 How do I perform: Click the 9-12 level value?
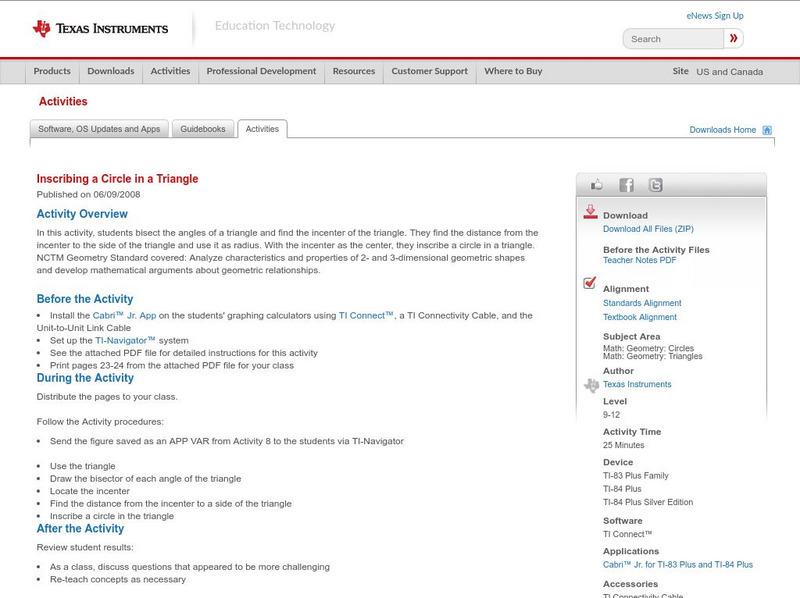tap(611, 415)
